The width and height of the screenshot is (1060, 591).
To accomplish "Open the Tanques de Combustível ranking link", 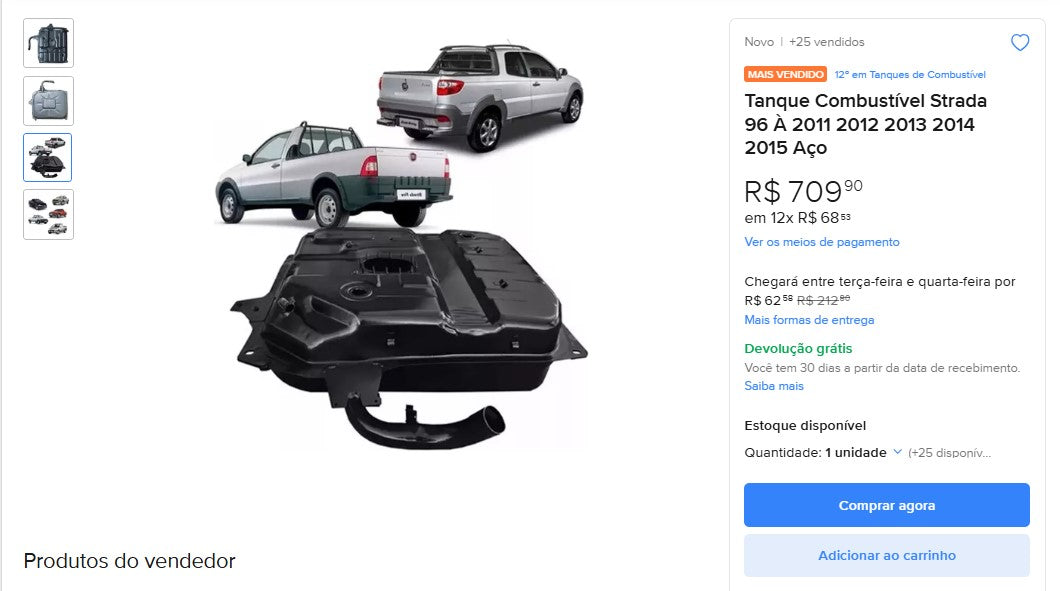I will click(910, 75).
